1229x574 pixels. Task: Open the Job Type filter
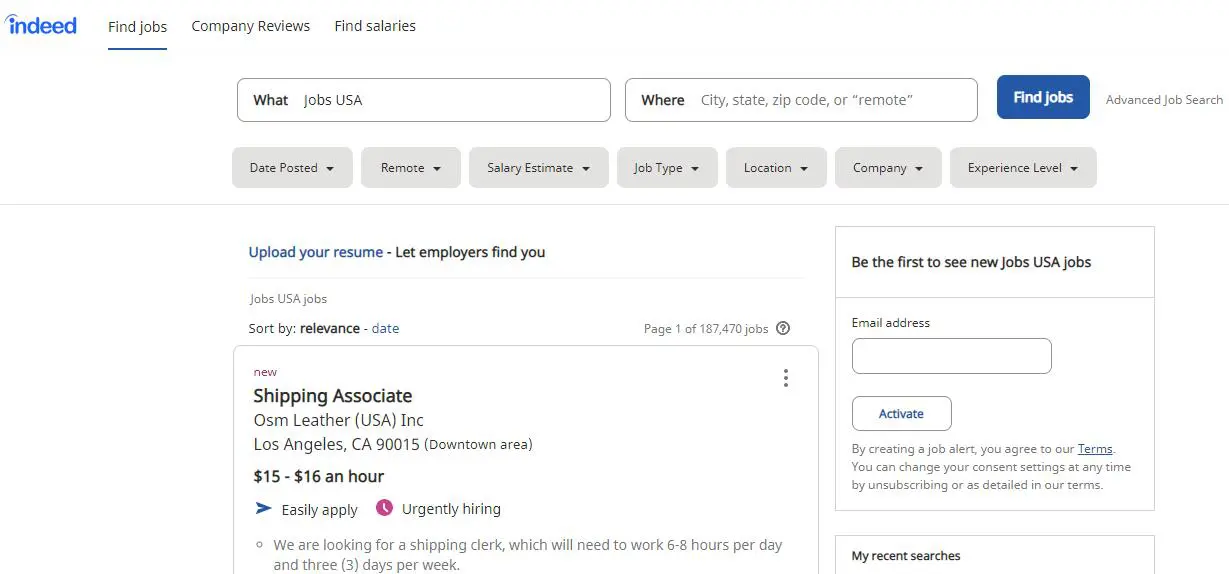(667, 168)
